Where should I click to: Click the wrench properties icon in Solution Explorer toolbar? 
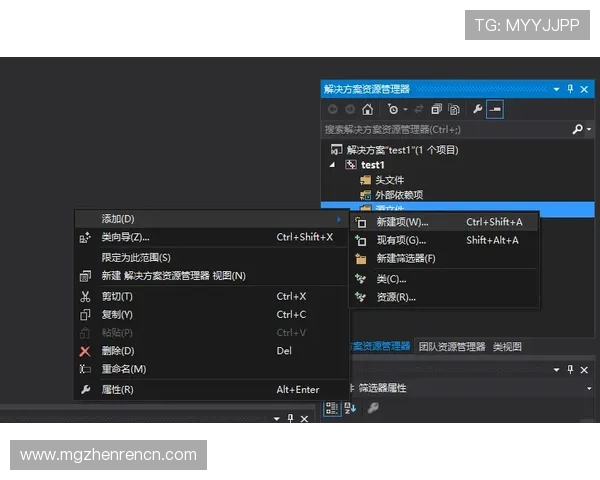tap(477, 109)
